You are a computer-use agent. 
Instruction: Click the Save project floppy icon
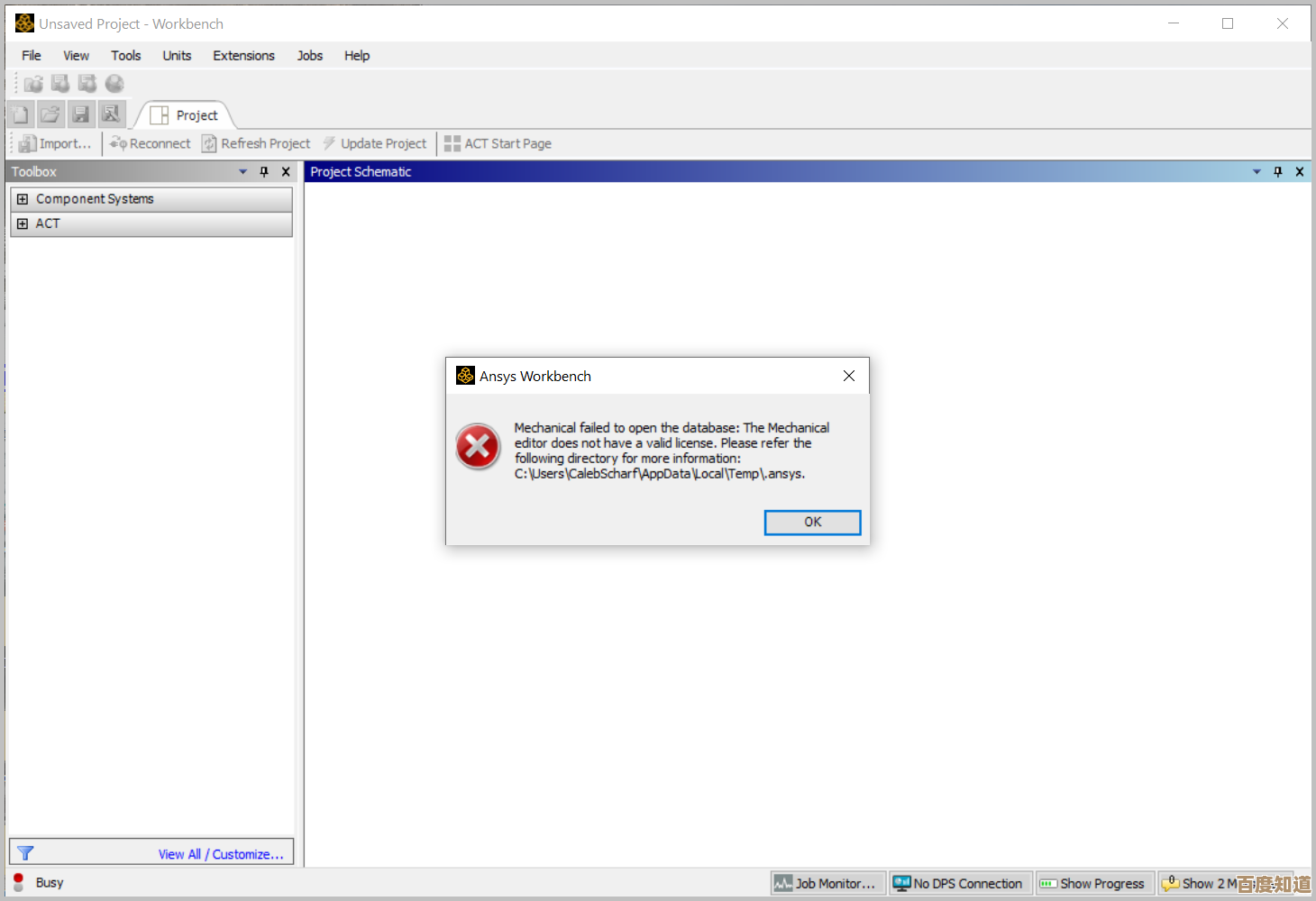(80, 114)
